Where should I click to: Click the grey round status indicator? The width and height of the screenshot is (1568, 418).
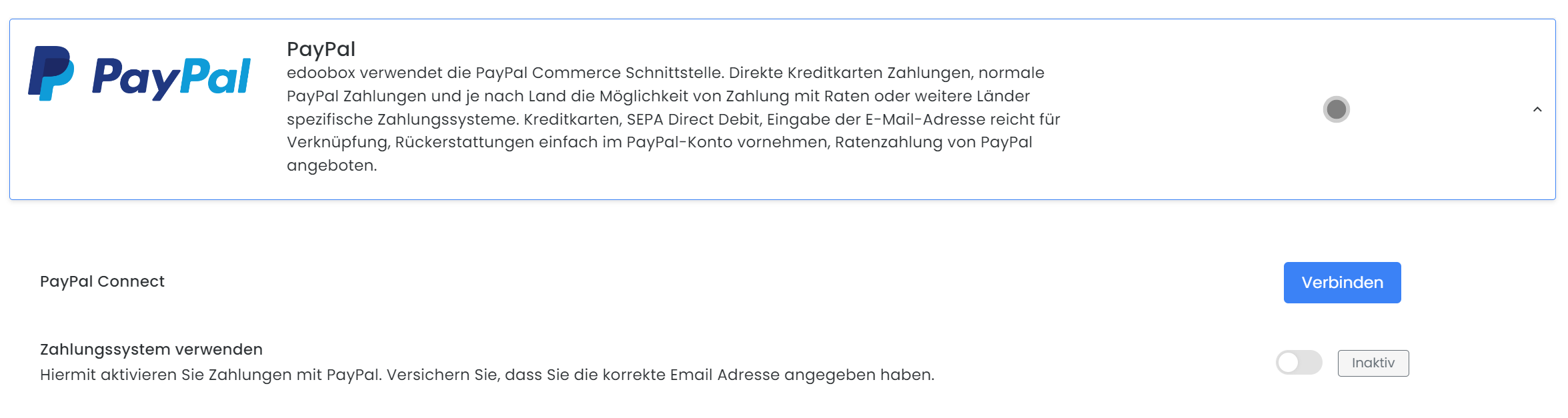1336,109
